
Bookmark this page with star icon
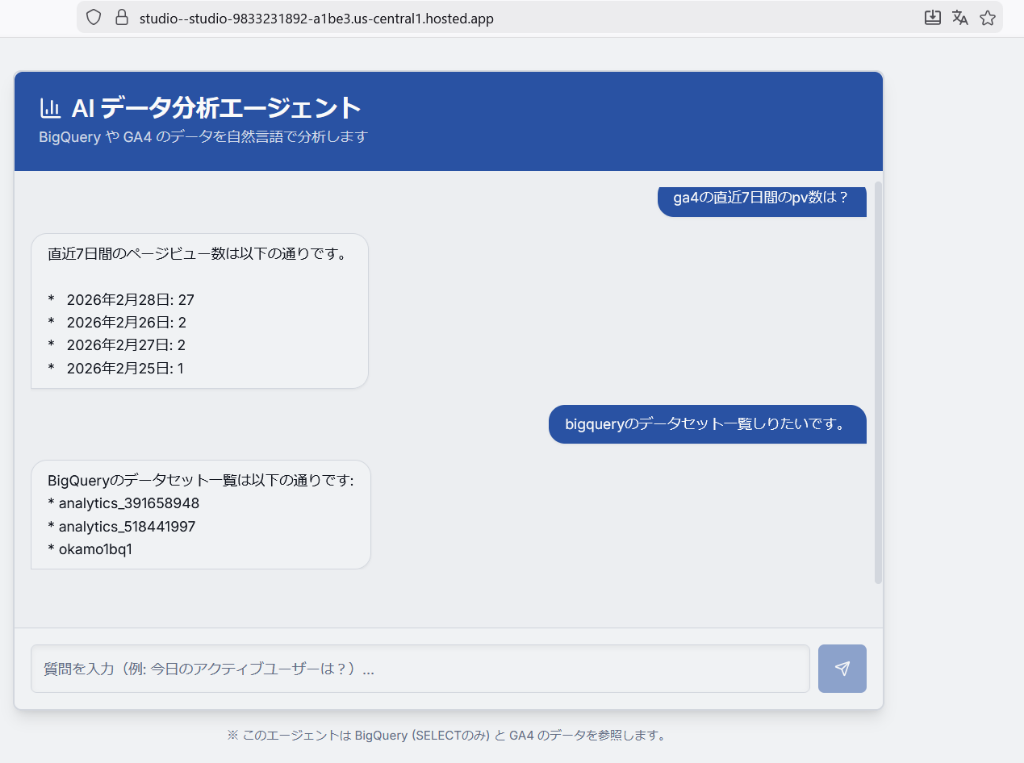click(987, 18)
